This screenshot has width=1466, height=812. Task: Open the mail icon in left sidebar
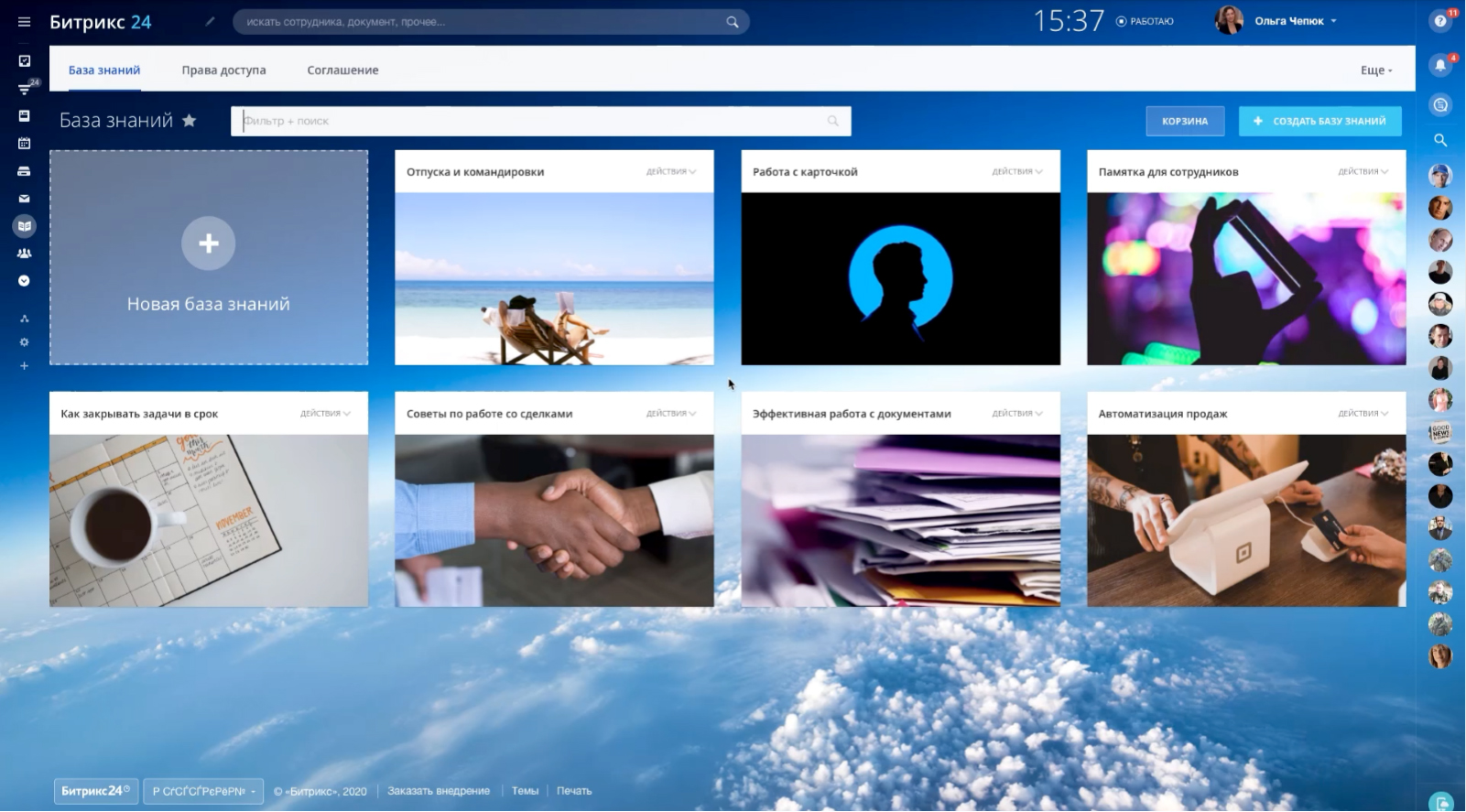pos(25,198)
